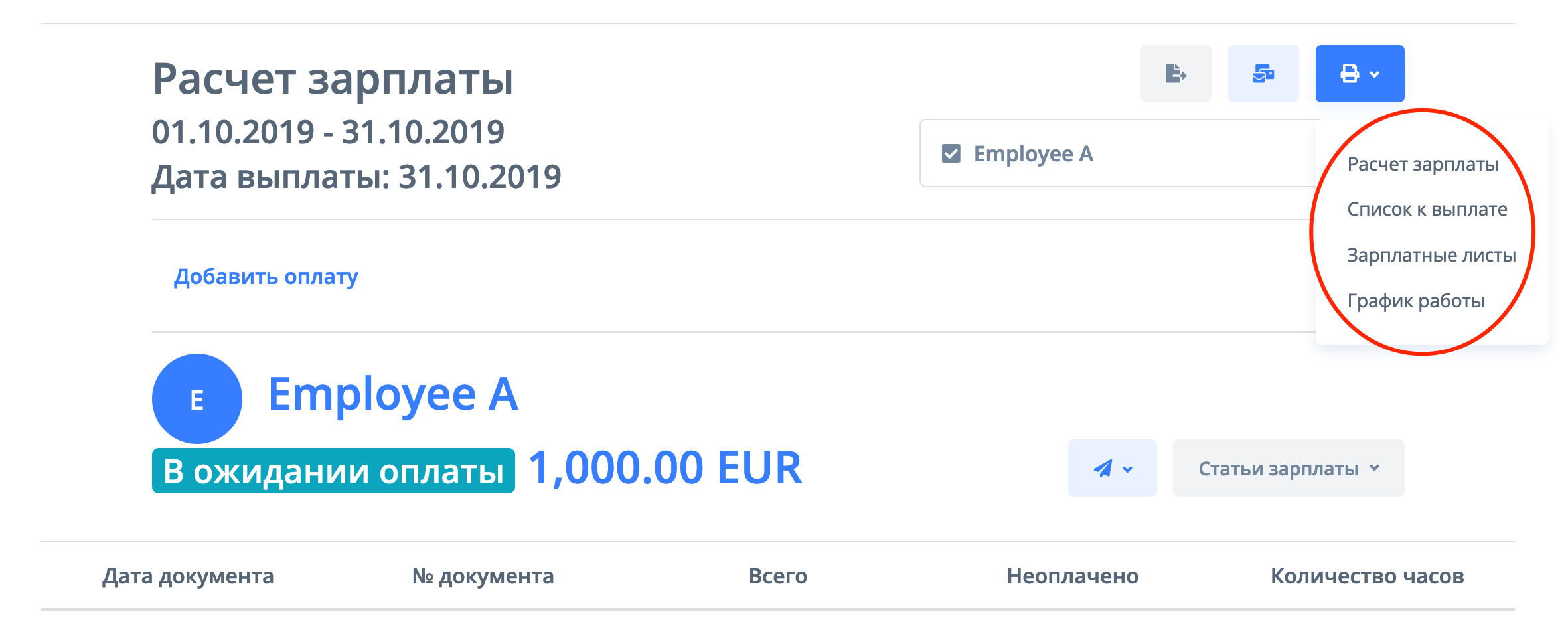
Task: Click the Добавить оплату link
Action: (x=266, y=276)
